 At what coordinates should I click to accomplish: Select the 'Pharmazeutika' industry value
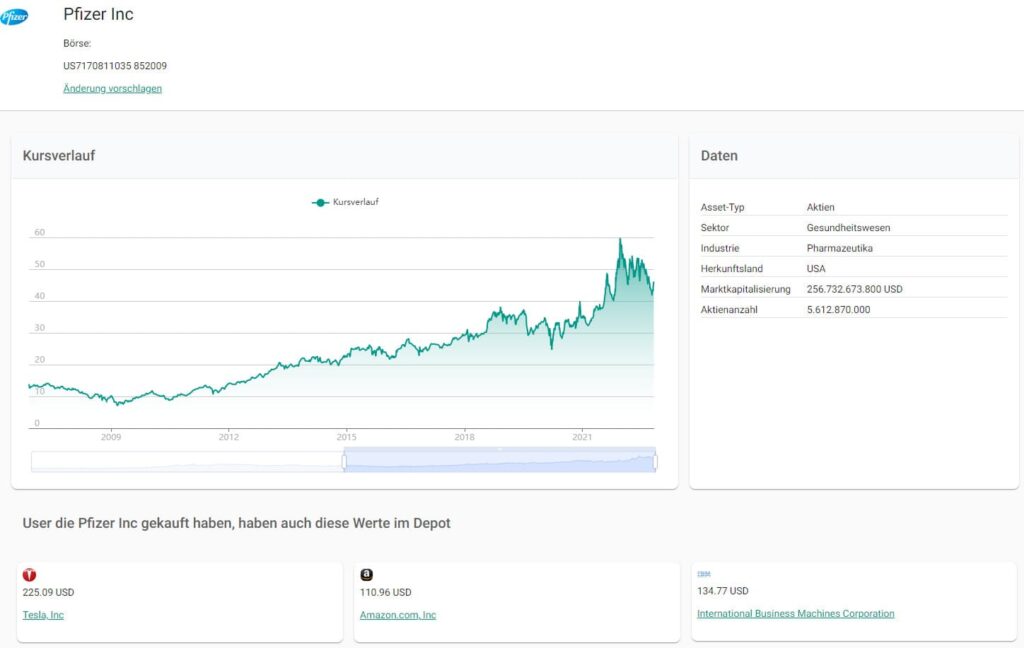tap(839, 248)
